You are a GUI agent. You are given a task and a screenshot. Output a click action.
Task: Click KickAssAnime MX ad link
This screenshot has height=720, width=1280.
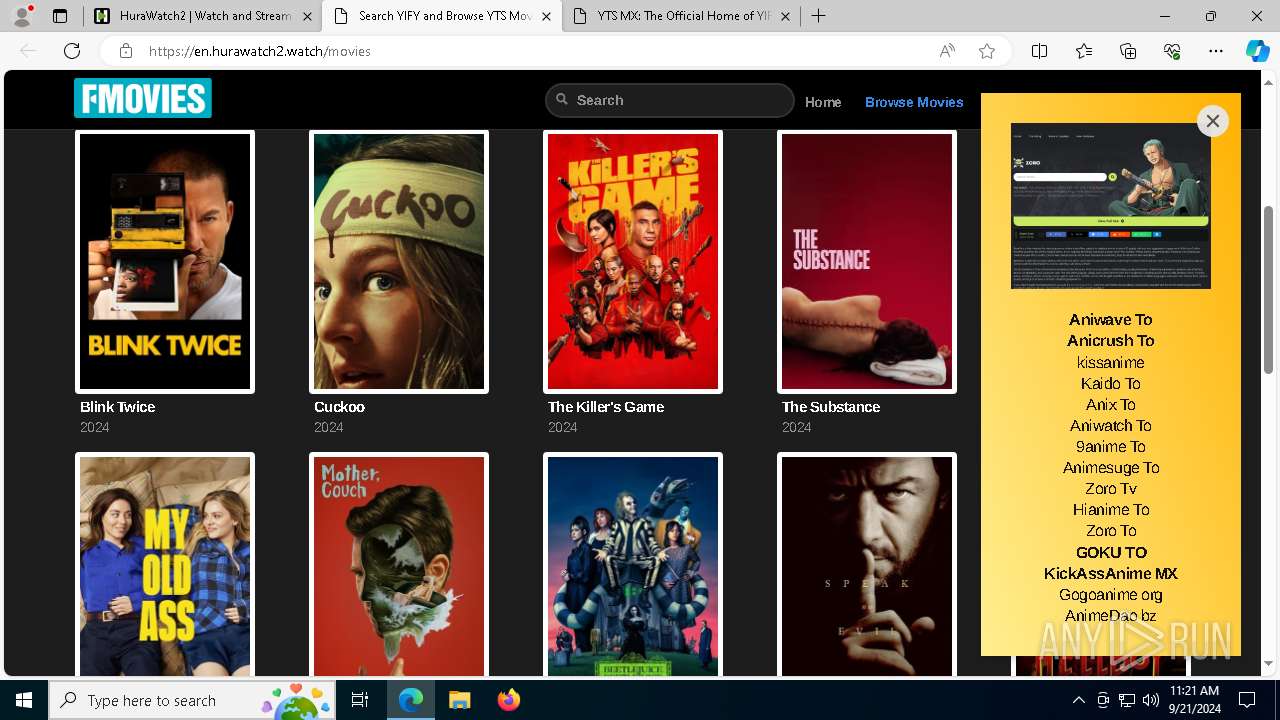pyautogui.click(x=1110, y=574)
